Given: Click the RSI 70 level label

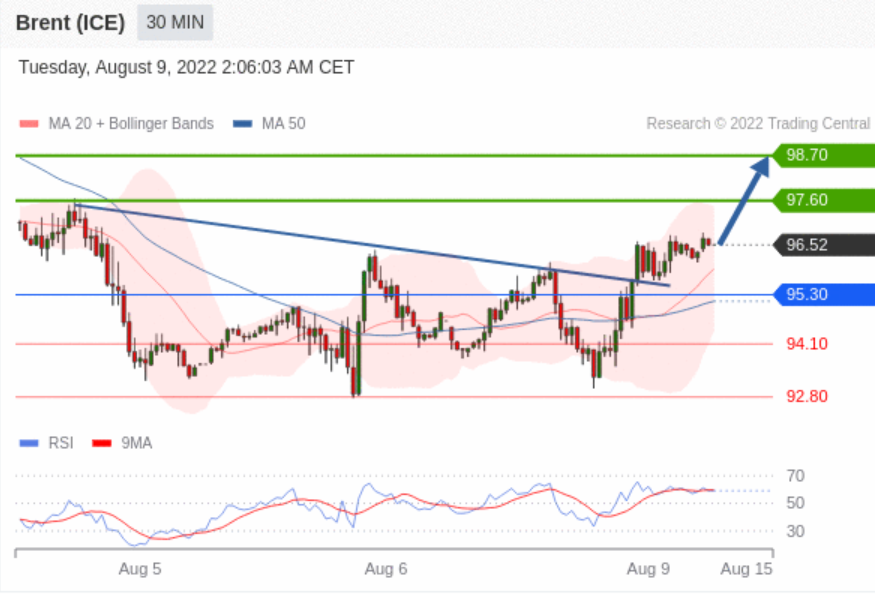Looking at the screenshot, I should [795, 475].
